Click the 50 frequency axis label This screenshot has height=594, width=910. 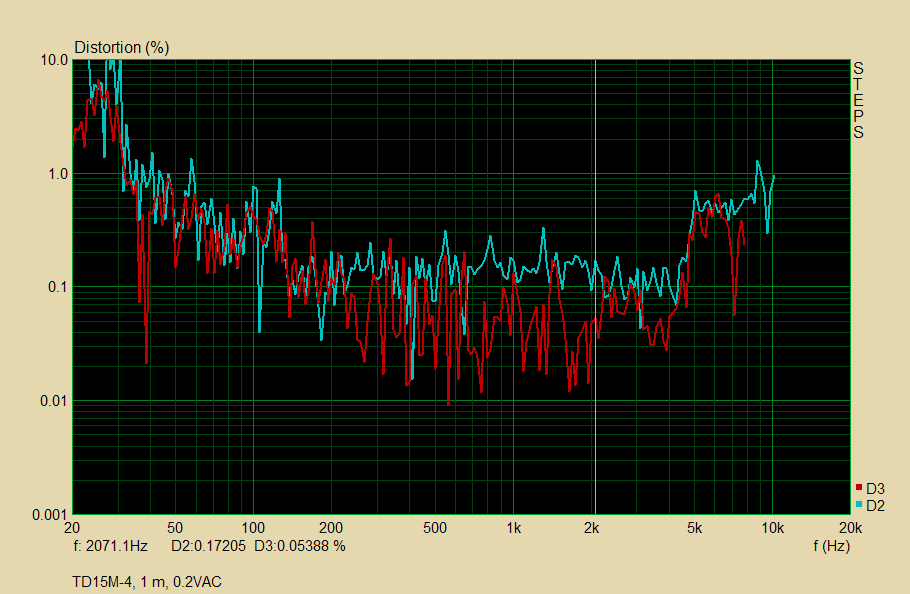[175, 528]
